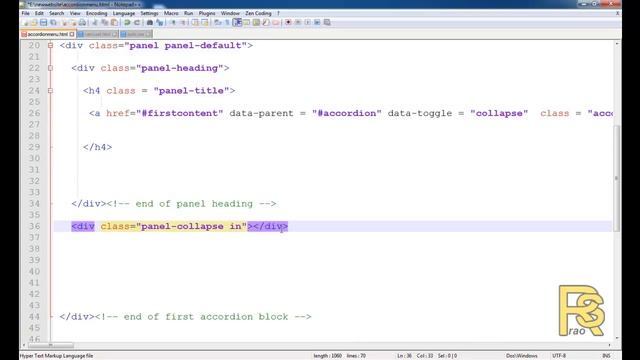
Task: Create a new file from toolbar
Action: click(x=24, y=22)
